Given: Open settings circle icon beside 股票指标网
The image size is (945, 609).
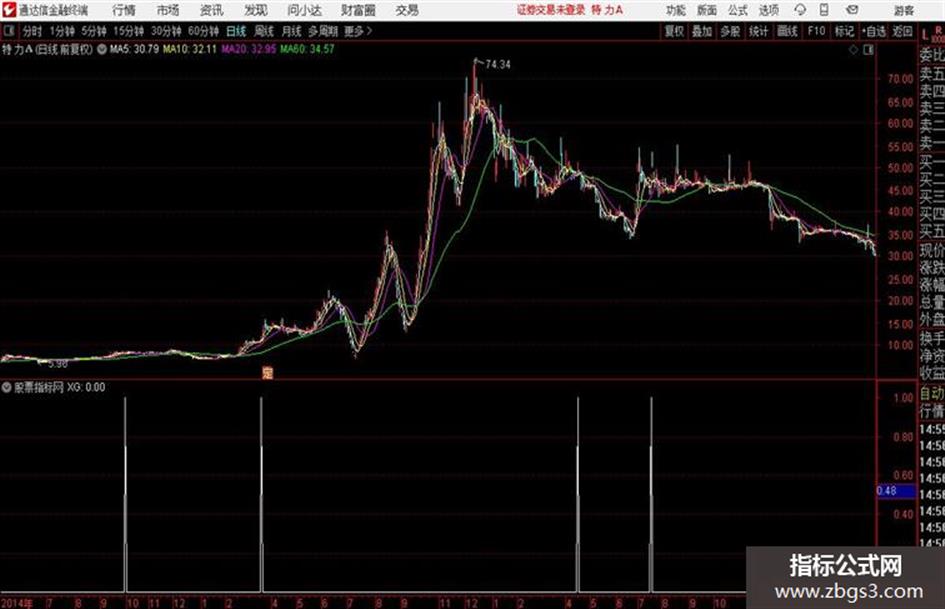Looking at the screenshot, I should click(x=7, y=387).
